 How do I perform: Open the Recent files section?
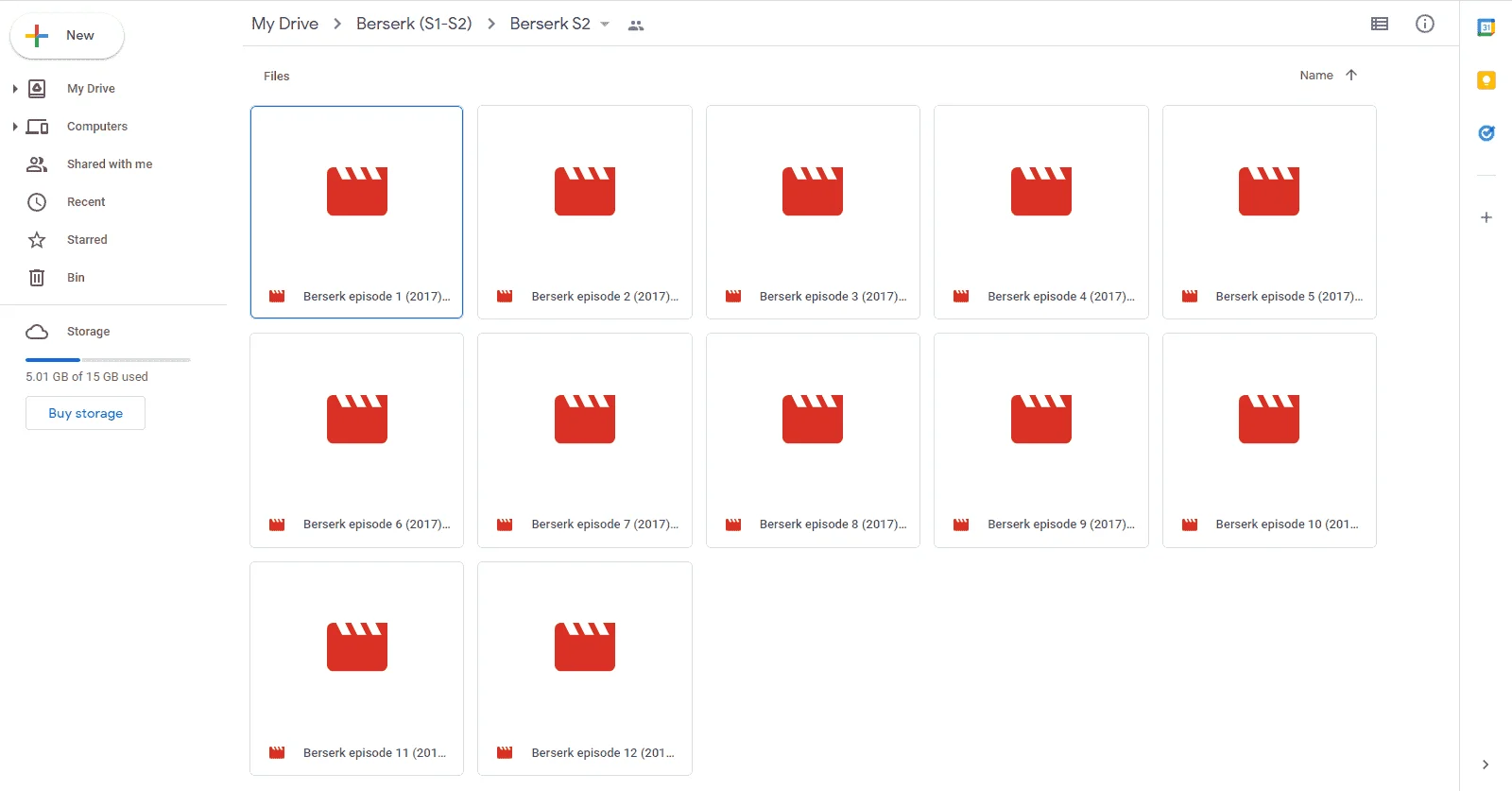(86, 202)
